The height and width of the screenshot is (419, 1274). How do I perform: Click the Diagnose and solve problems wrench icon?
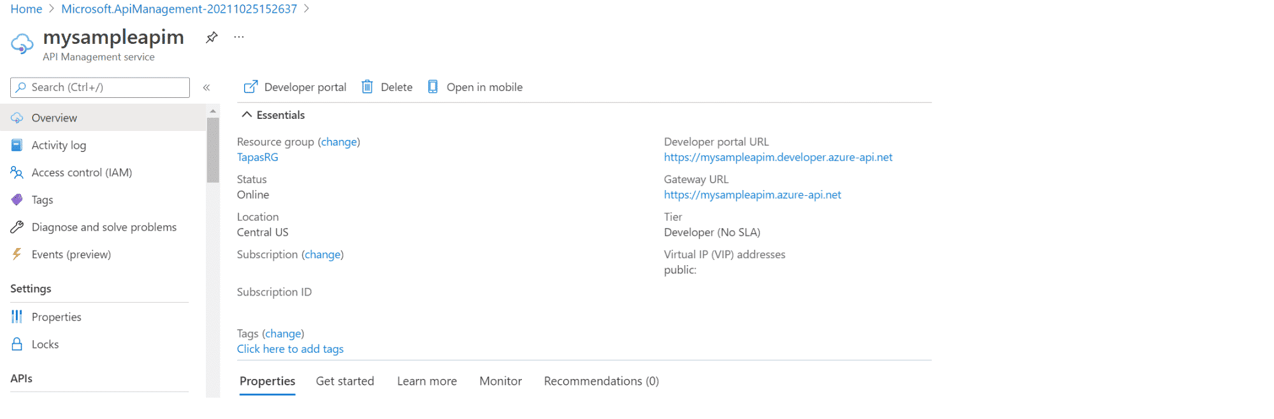coord(17,227)
